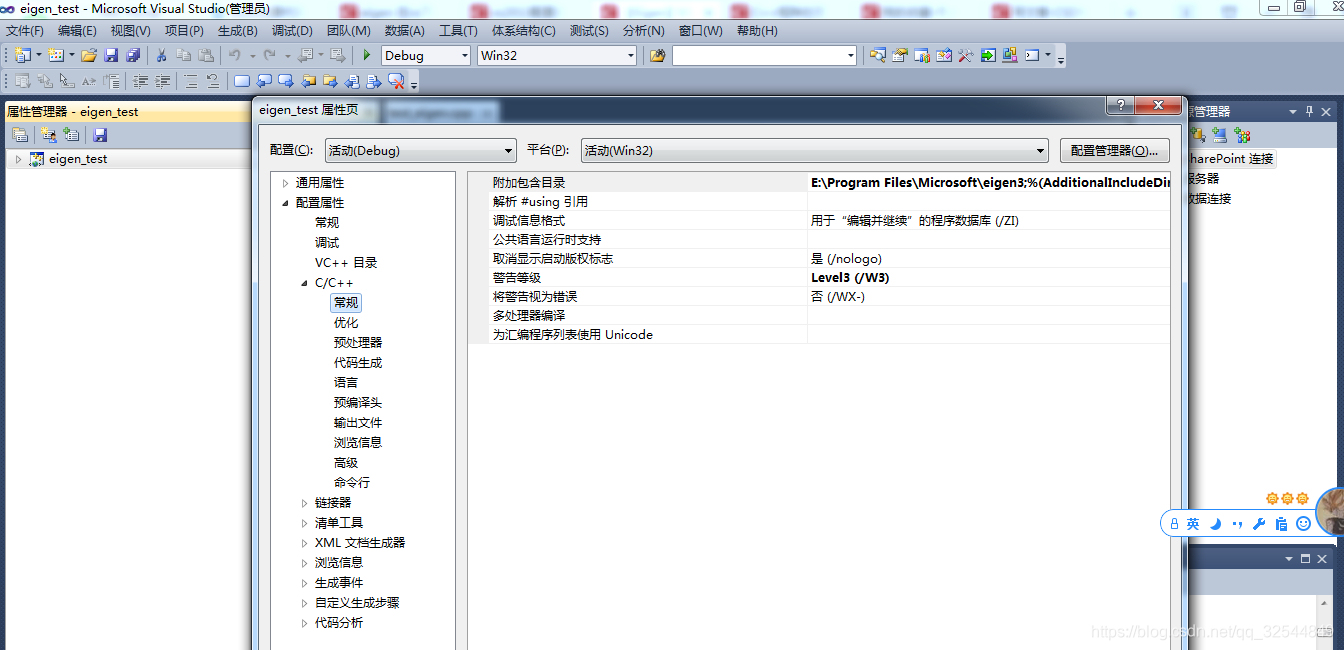Click the Toggle bookmark icon
Image resolution: width=1344 pixels, height=650 pixels.
coord(241,81)
